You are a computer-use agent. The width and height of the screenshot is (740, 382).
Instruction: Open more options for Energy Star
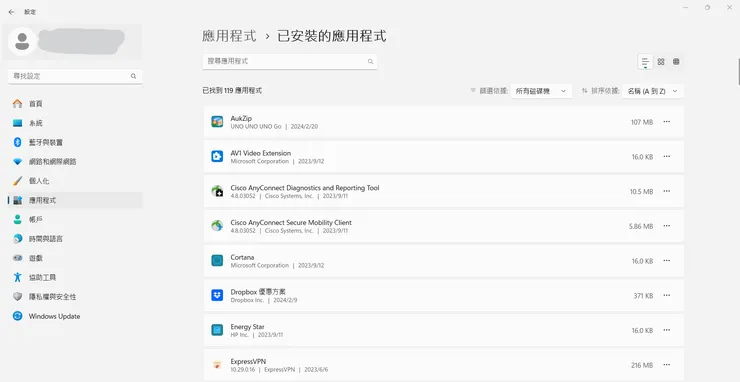pos(666,330)
